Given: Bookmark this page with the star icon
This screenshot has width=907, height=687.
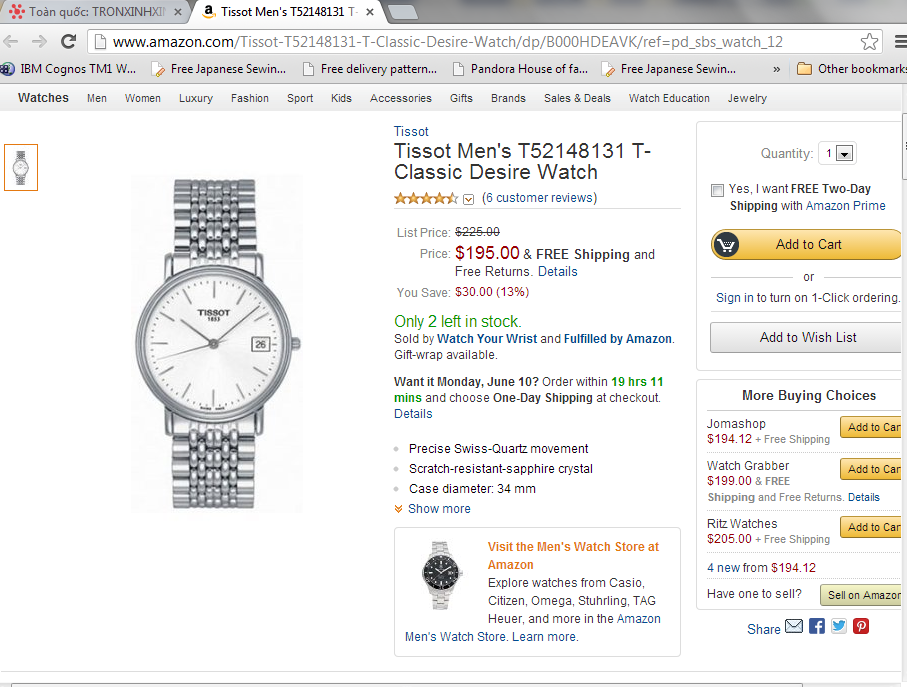Looking at the screenshot, I should [870, 41].
